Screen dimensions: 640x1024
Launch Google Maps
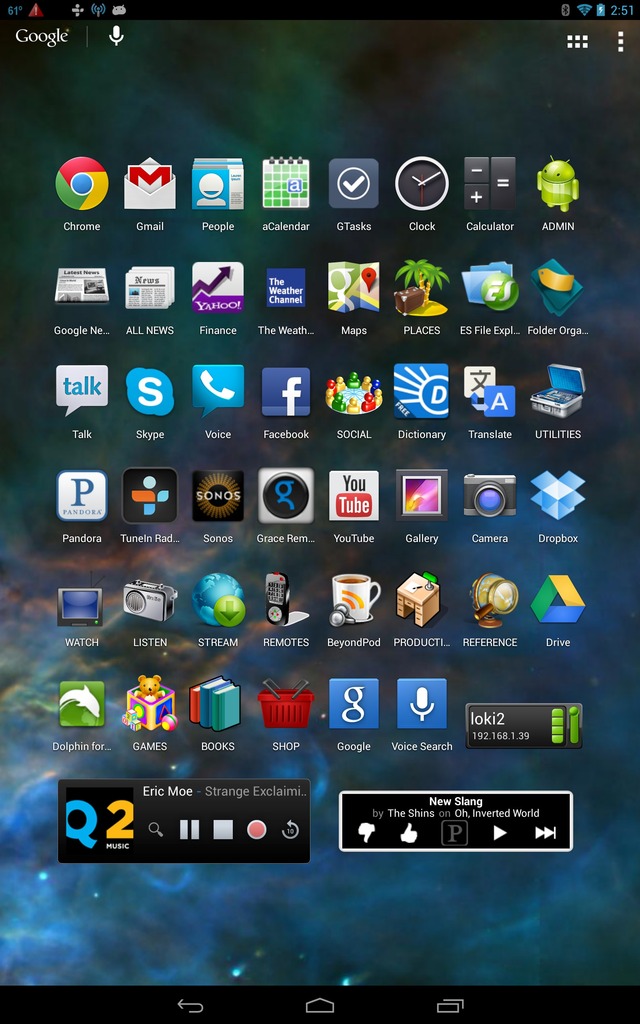(353, 287)
